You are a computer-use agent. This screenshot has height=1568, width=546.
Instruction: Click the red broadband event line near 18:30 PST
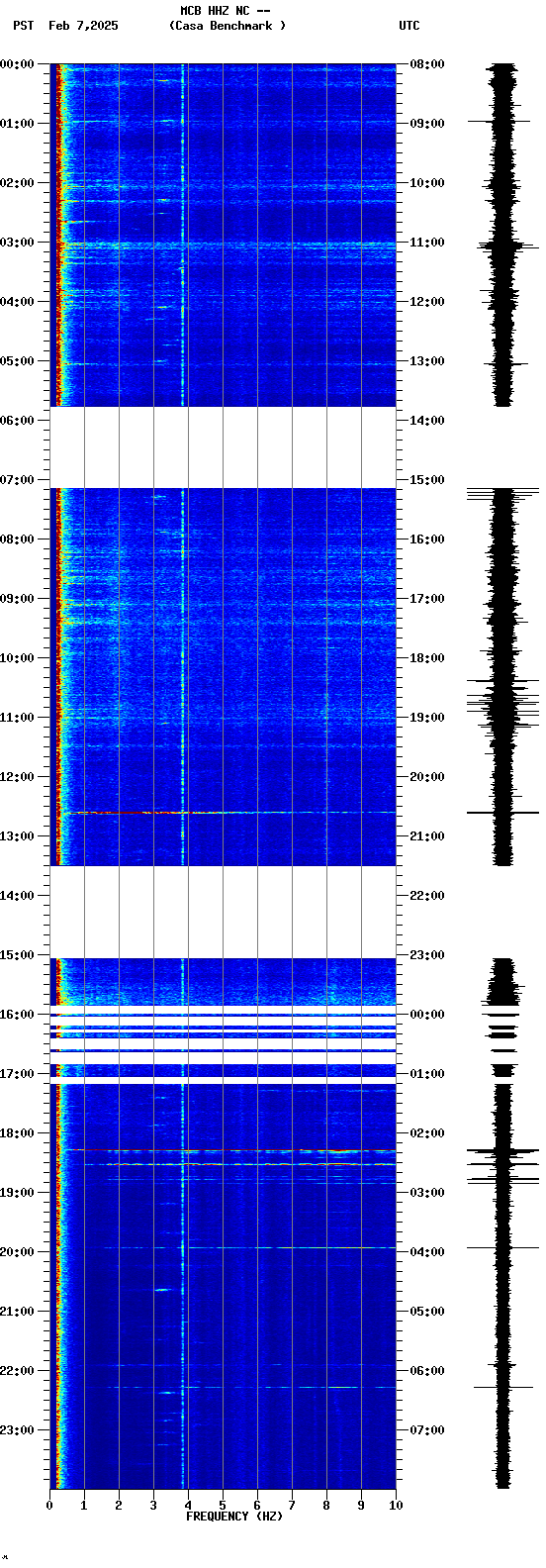coord(240,1164)
